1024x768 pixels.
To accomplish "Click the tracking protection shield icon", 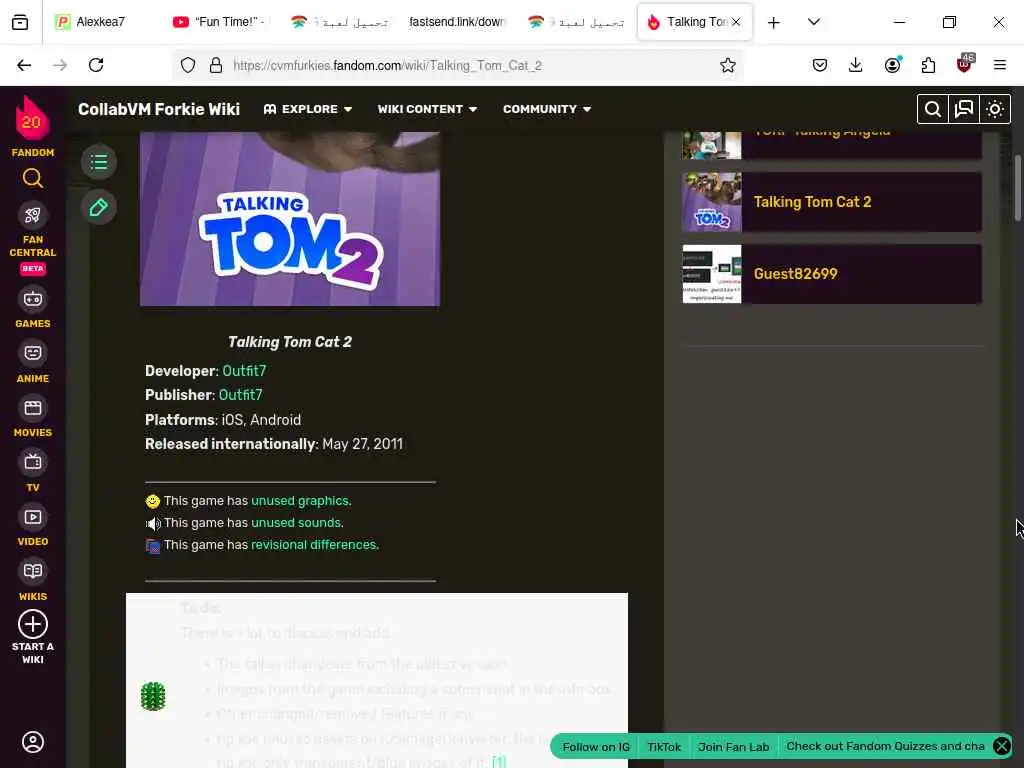I will [188, 65].
